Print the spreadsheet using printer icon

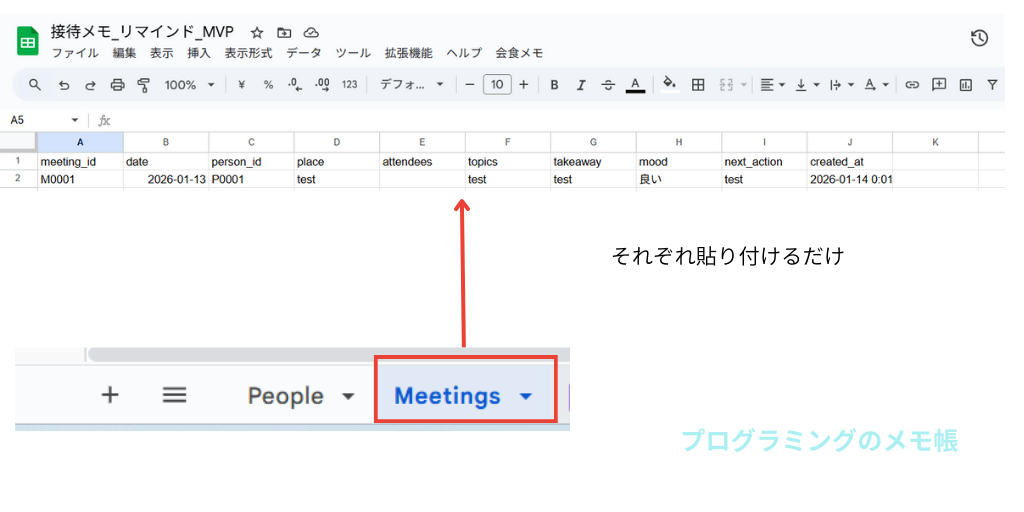(117, 85)
